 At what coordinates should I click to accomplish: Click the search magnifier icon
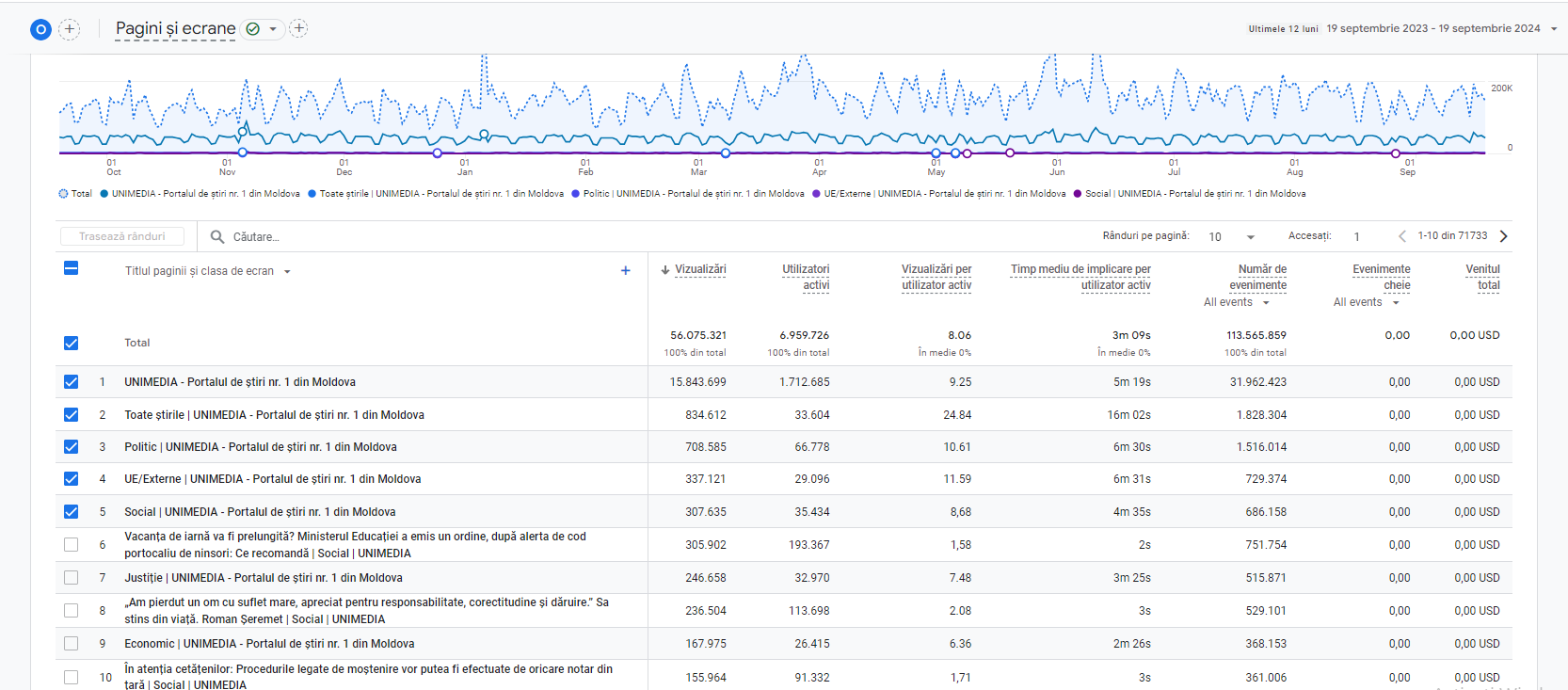click(217, 236)
